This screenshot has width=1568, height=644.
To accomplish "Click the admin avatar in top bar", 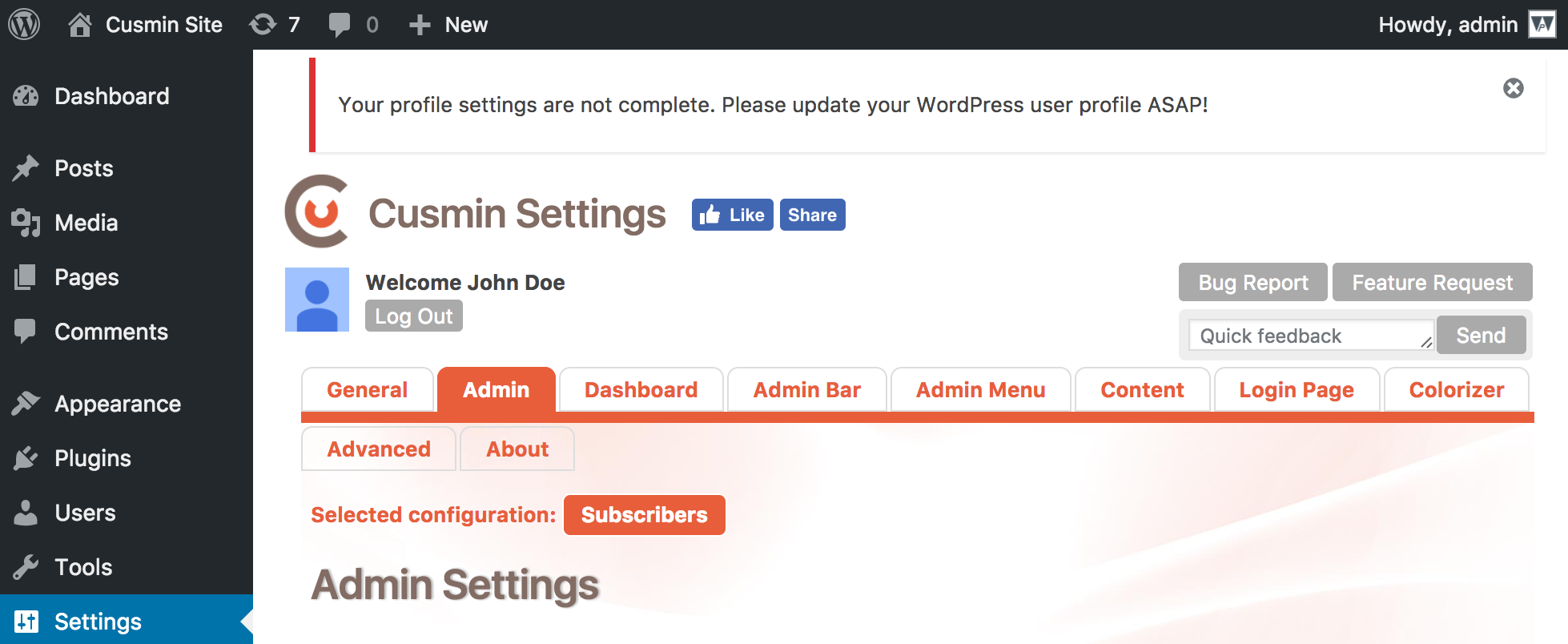I will 1542,24.
